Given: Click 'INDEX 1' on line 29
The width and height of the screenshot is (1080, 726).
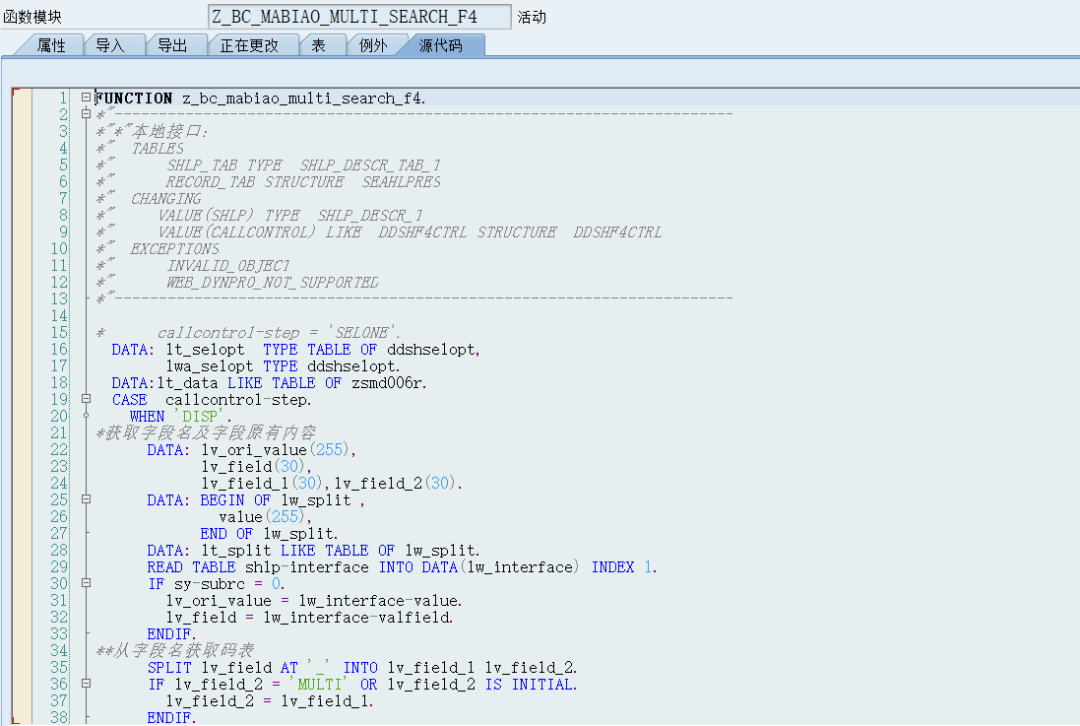Looking at the screenshot, I should tap(622, 567).
